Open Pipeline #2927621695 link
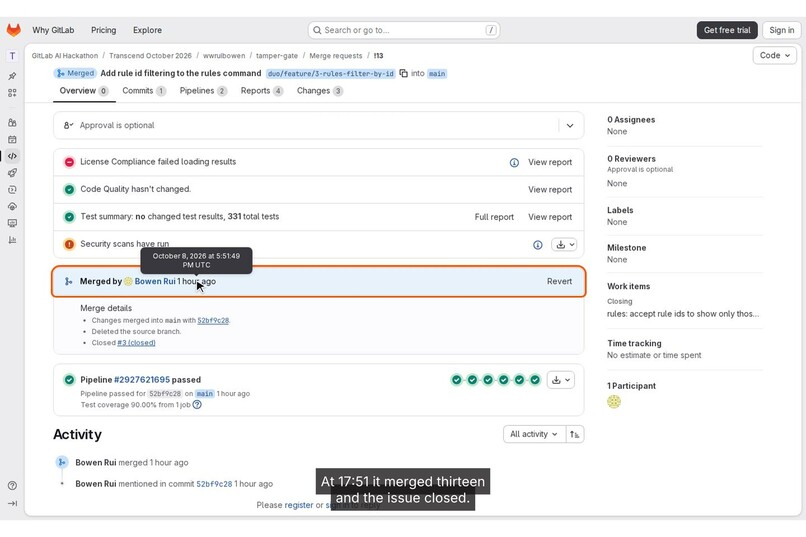 coord(142,380)
